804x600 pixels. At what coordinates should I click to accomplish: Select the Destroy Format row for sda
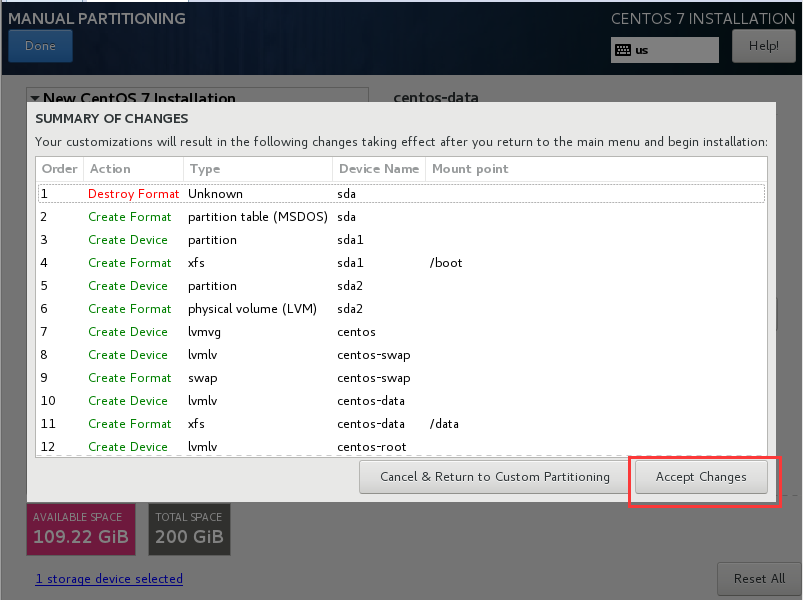point(401,194)
